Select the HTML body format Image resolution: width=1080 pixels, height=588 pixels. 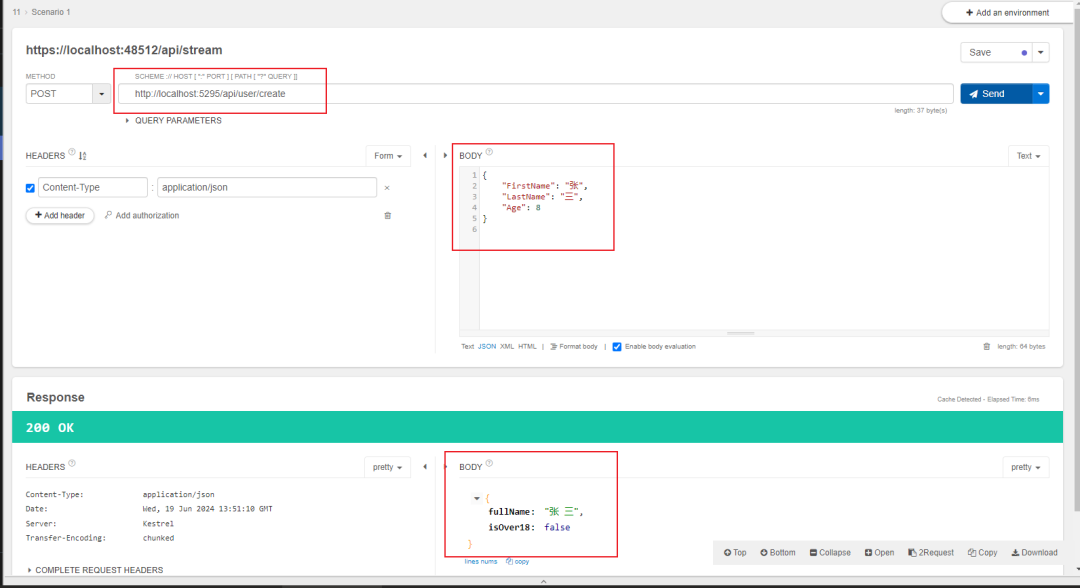point(527,346)
